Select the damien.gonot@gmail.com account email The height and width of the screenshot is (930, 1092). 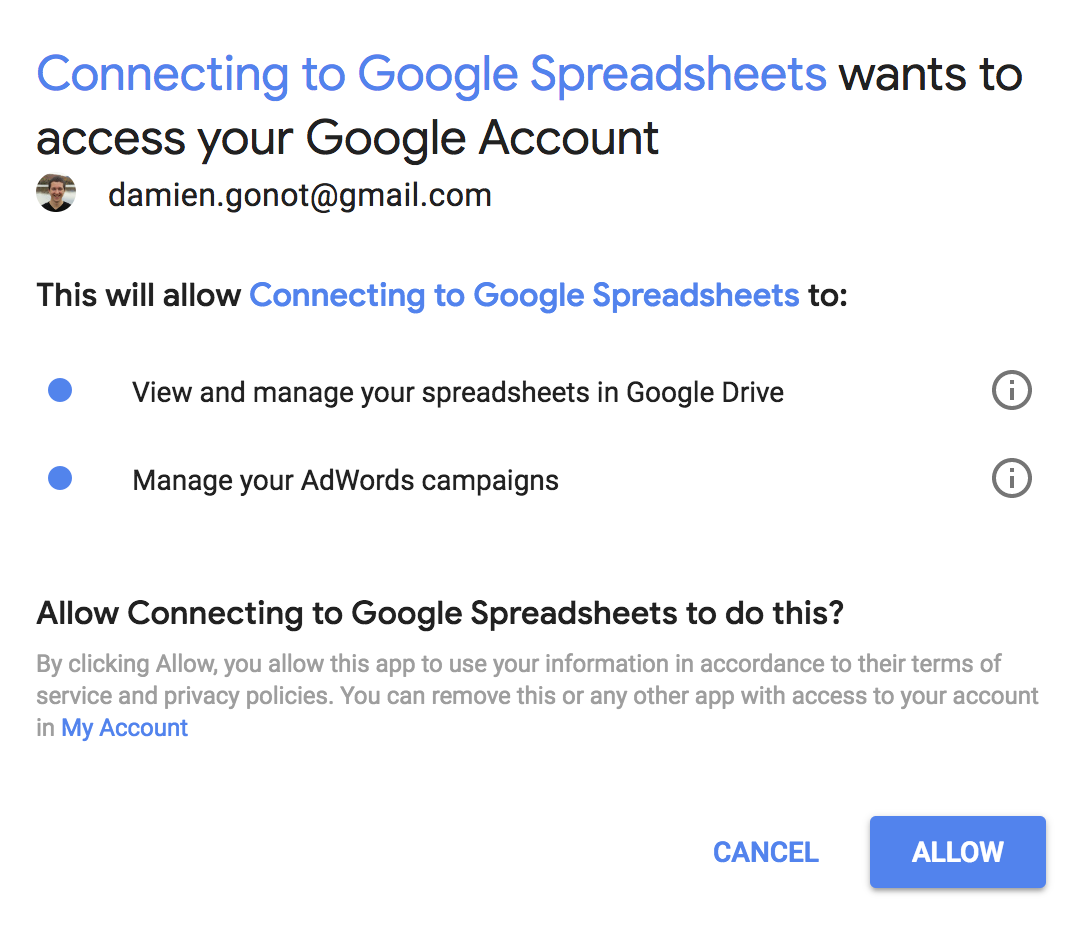(300, 195)
